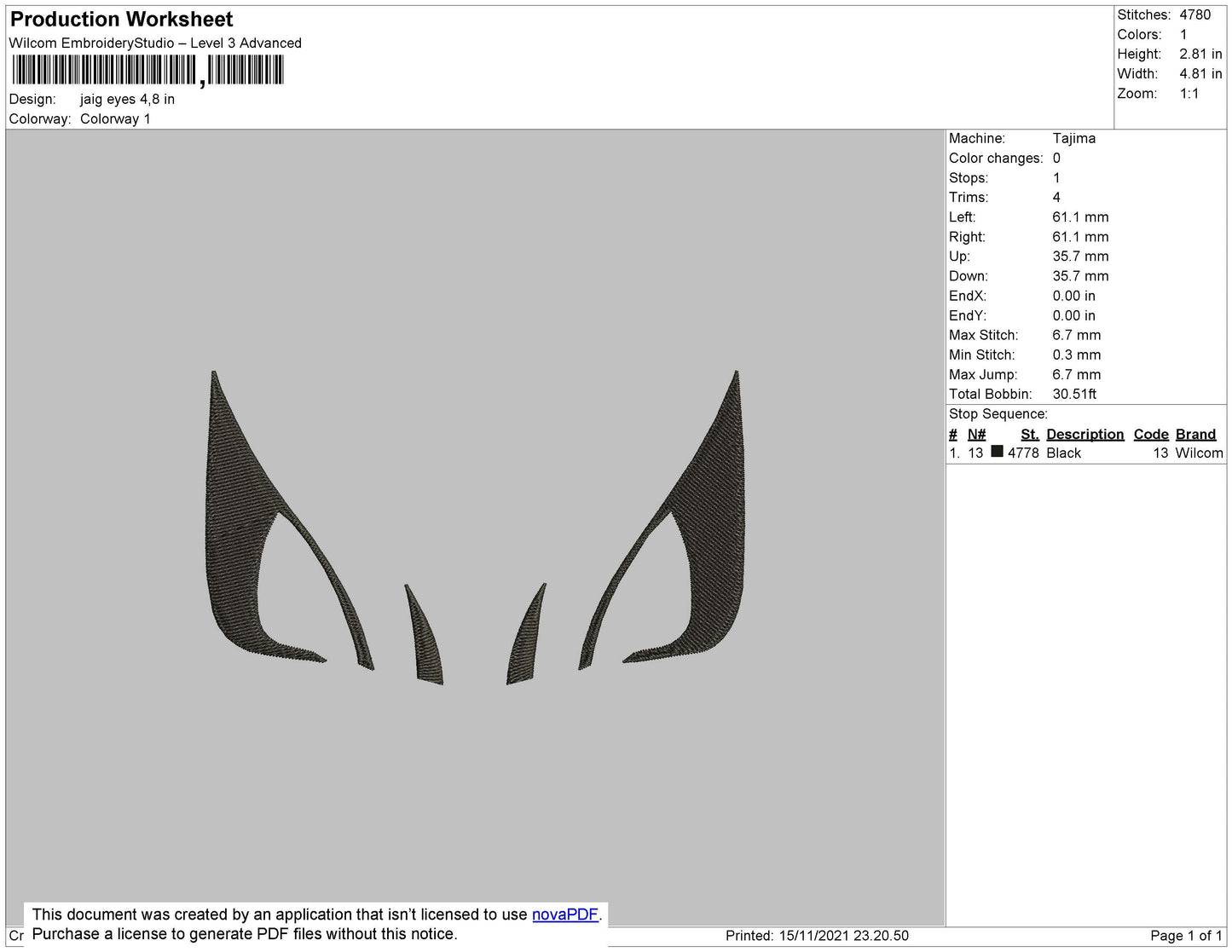Click the black thread color swatch
This screenshot has height=952, width=1232.
point(997,452)
